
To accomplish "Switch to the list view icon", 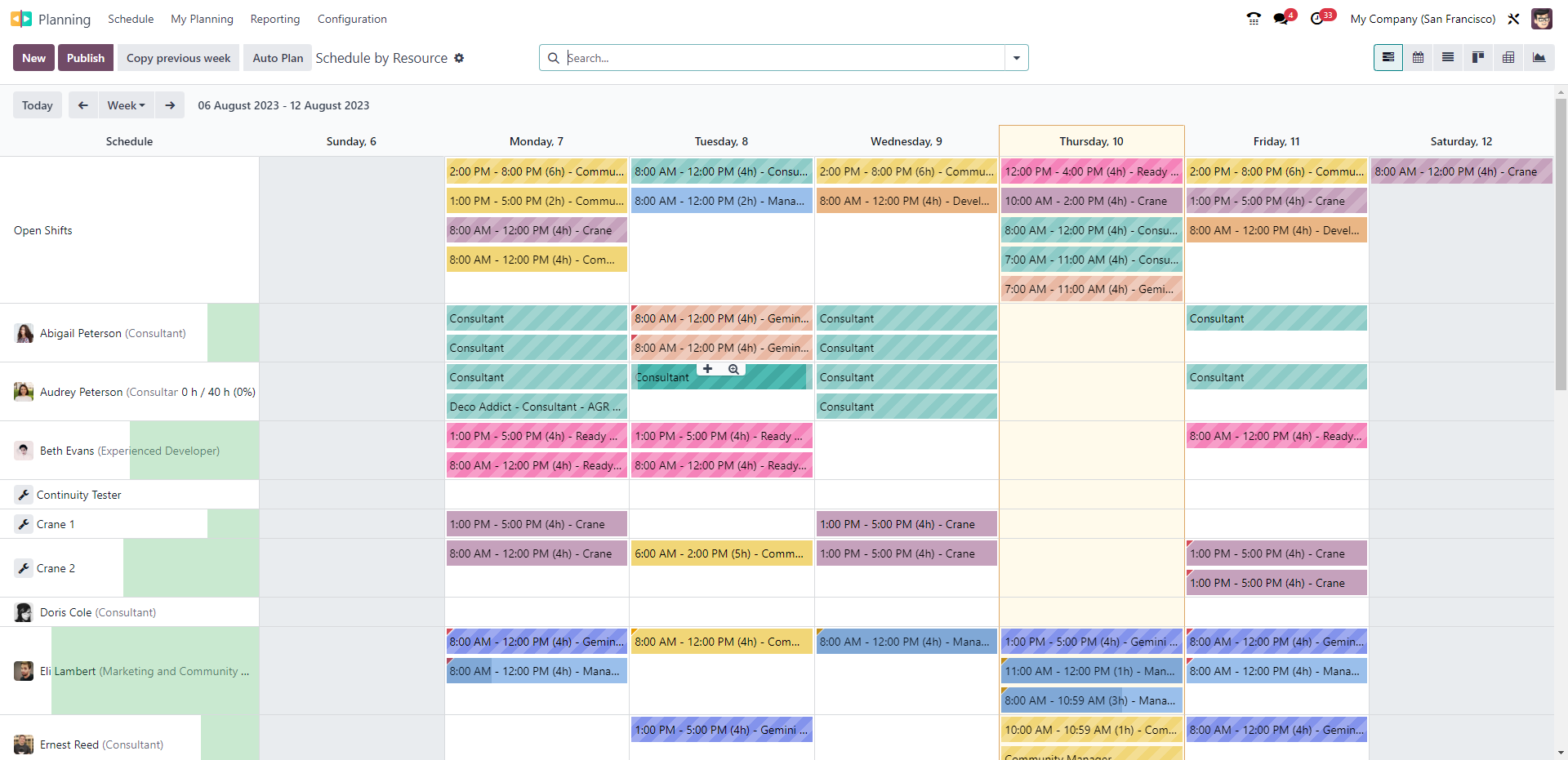I will click(1448, 58).
